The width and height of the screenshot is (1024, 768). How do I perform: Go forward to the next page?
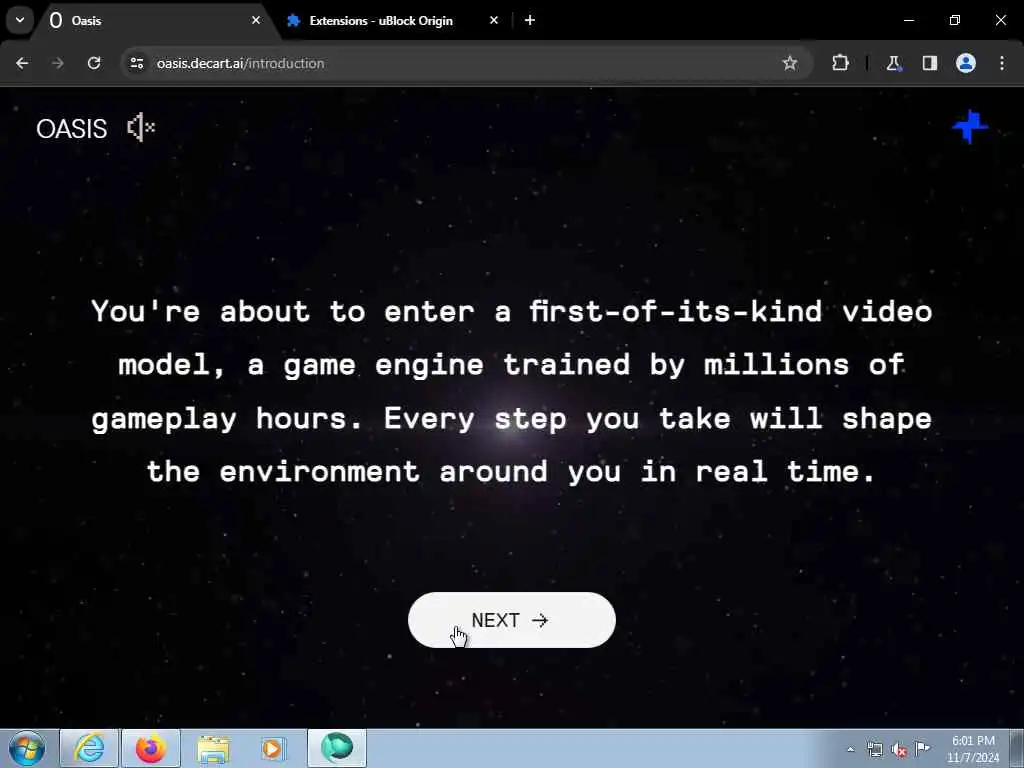[58, 63]
